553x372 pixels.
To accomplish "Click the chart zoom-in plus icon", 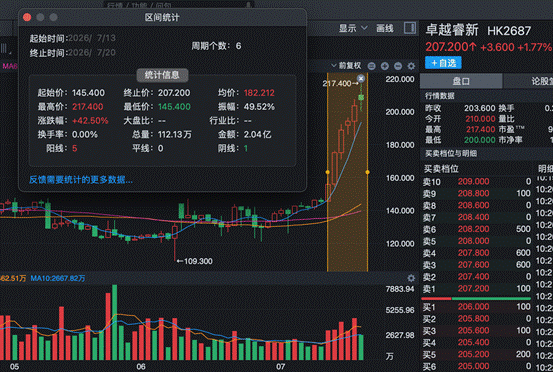I will point(385,66).
